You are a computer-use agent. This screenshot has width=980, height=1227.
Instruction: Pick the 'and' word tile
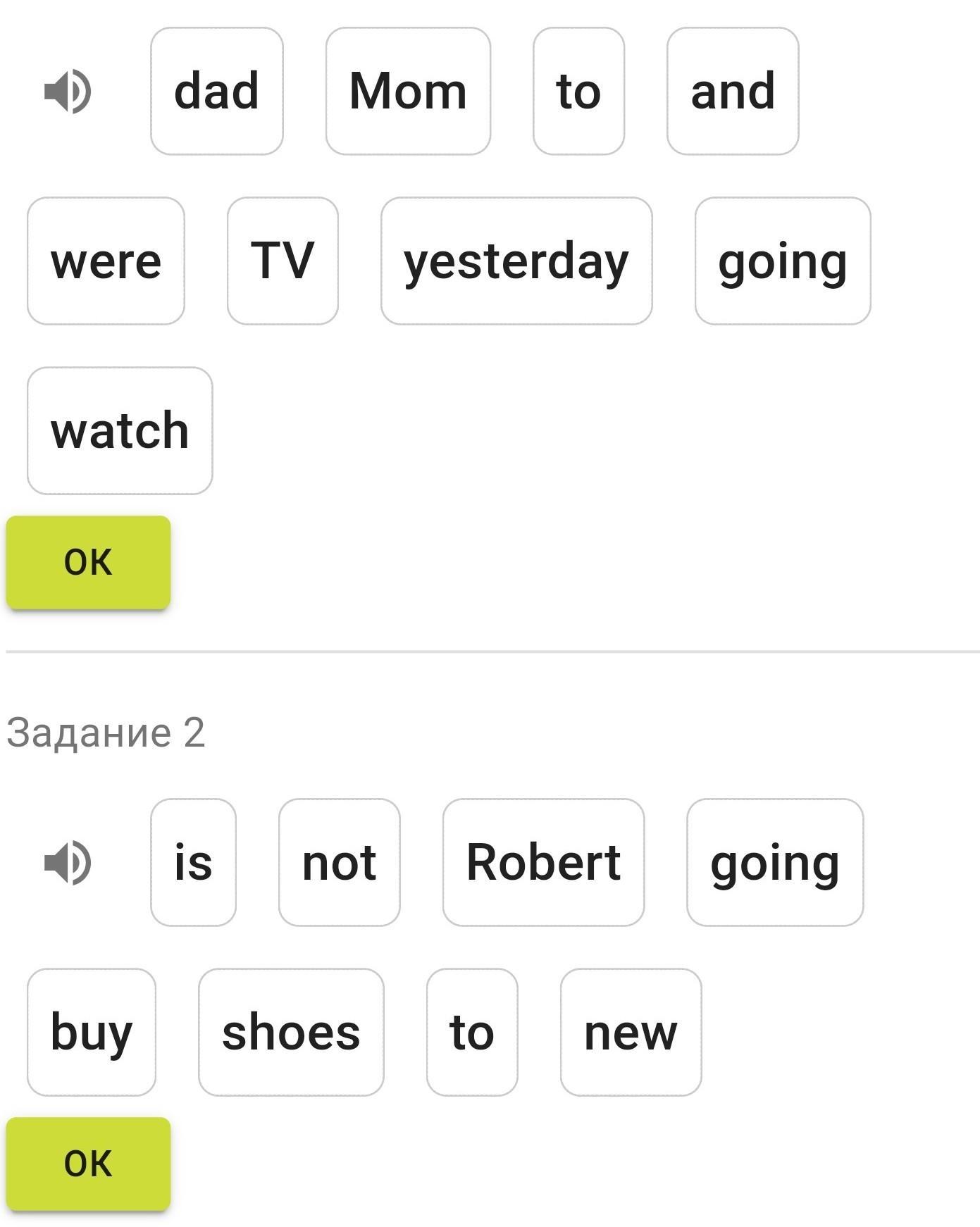733,92
